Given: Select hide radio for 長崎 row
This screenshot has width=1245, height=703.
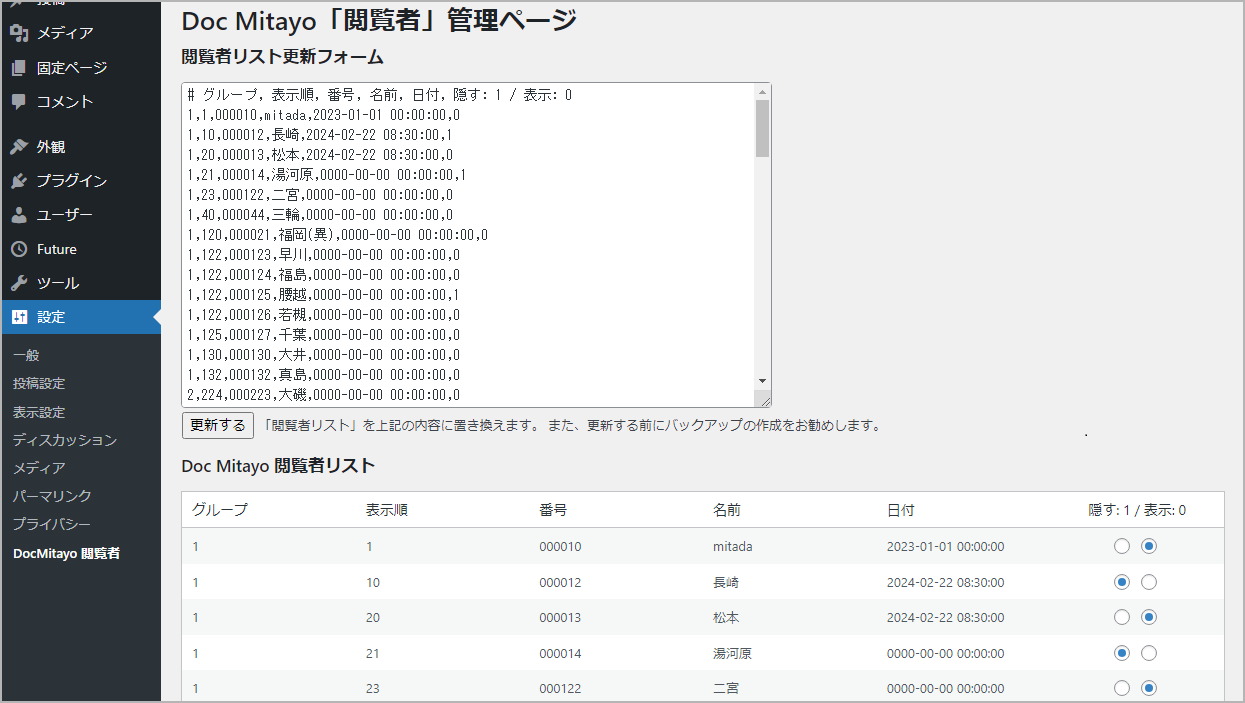Looking at the screenshot, I should [1122, 582].
